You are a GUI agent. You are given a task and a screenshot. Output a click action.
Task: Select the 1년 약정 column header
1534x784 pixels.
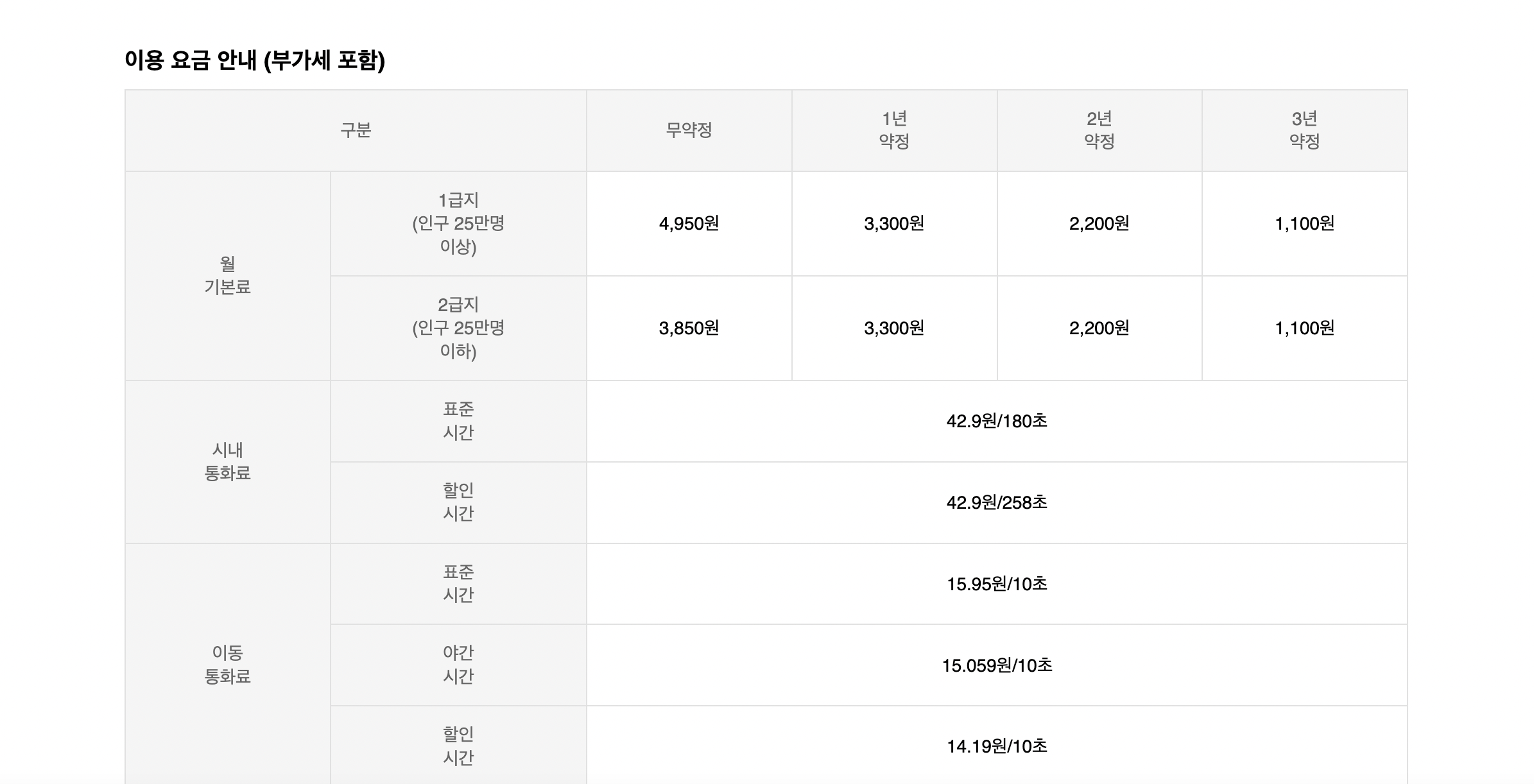click(x=894, y=130)
